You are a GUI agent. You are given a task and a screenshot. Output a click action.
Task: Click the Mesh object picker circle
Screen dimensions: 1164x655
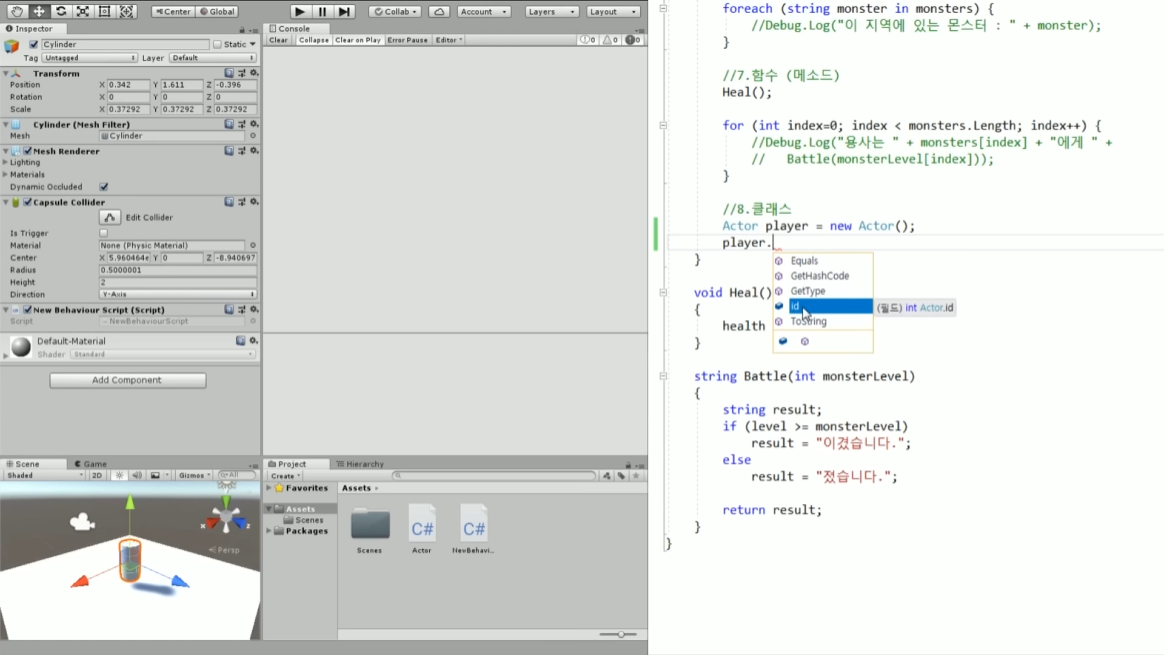coord(253,136)
